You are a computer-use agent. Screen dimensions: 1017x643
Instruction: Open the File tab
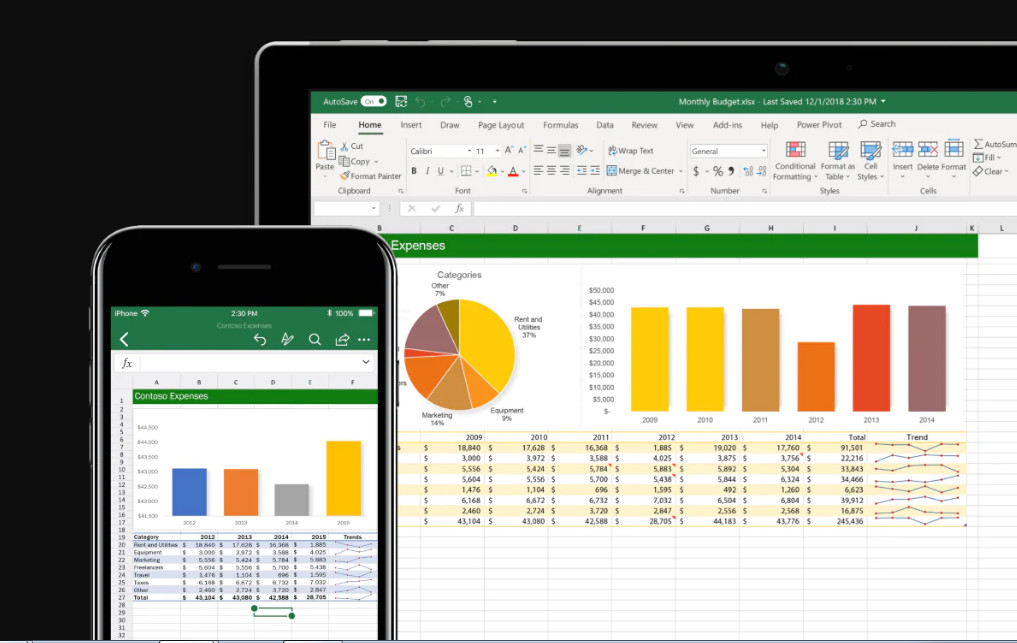(x=329, y=125)
